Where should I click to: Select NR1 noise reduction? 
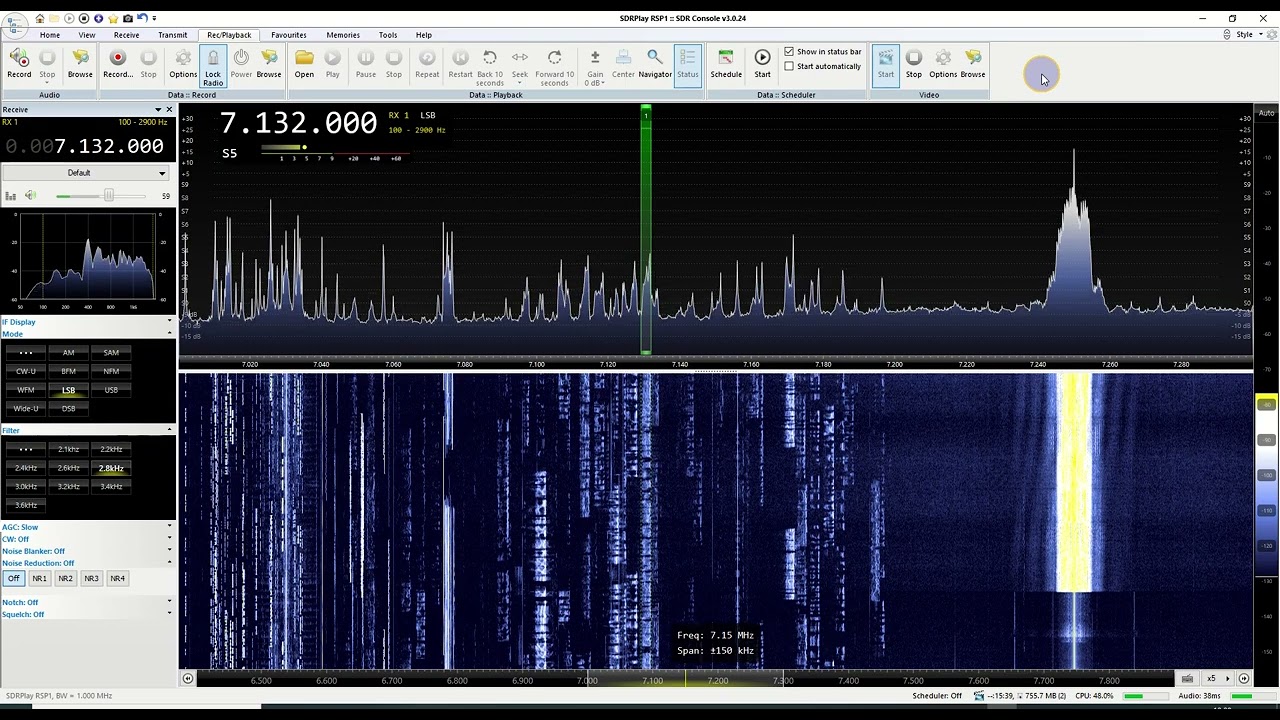point(39,578)
